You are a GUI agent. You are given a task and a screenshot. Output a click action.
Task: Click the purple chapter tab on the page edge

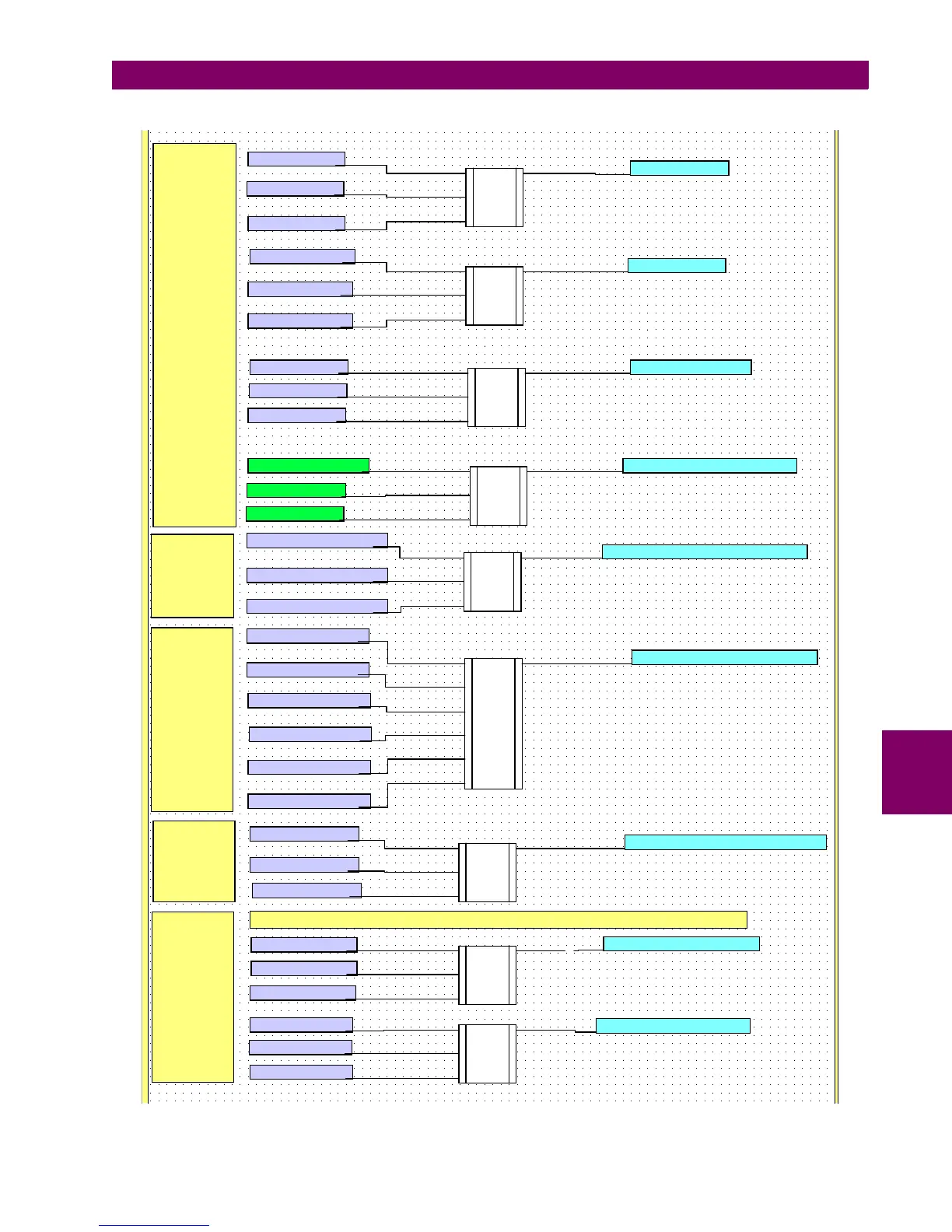[917, 772]
